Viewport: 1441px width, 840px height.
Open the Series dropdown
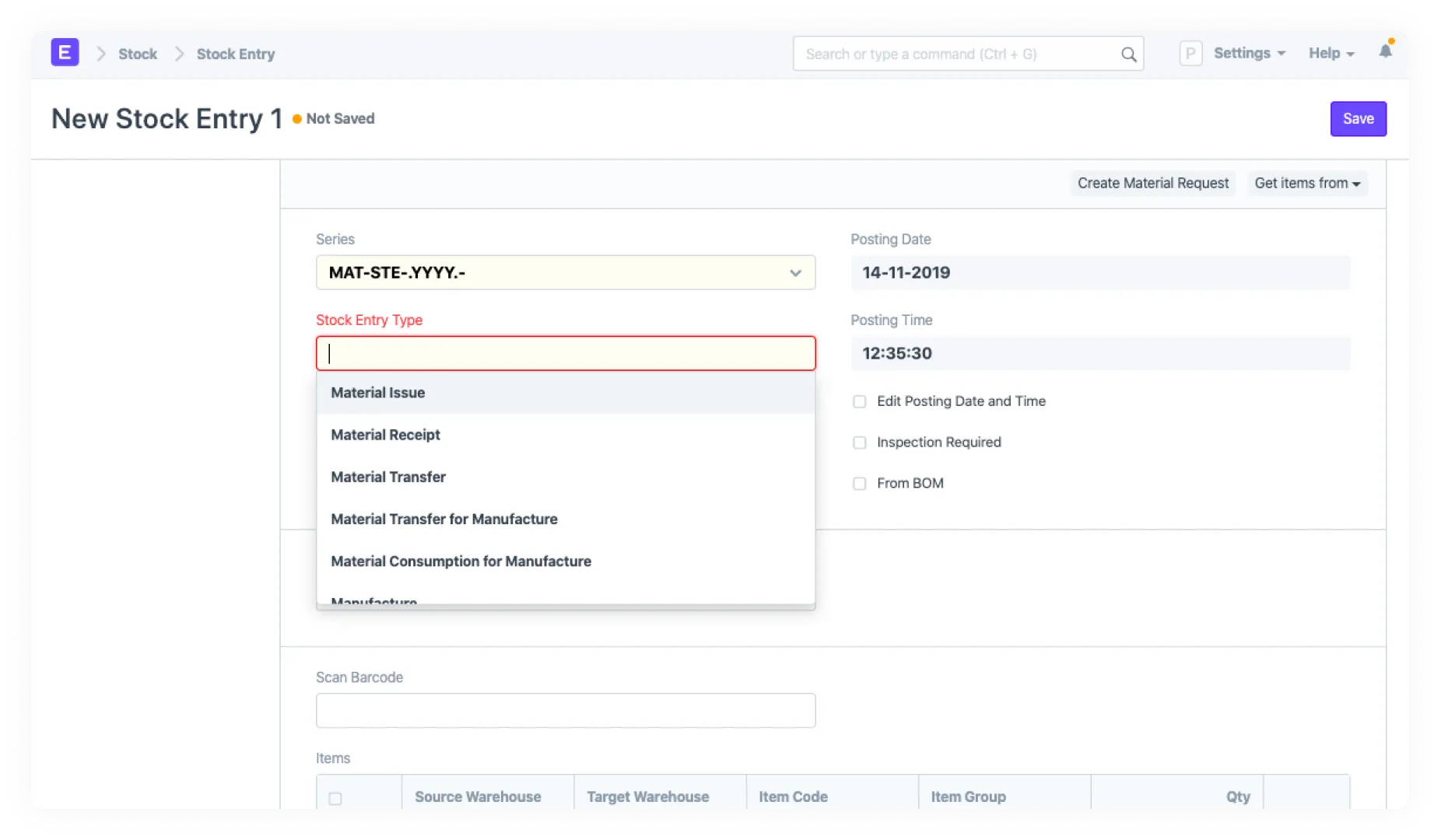[x=565, y=273]
